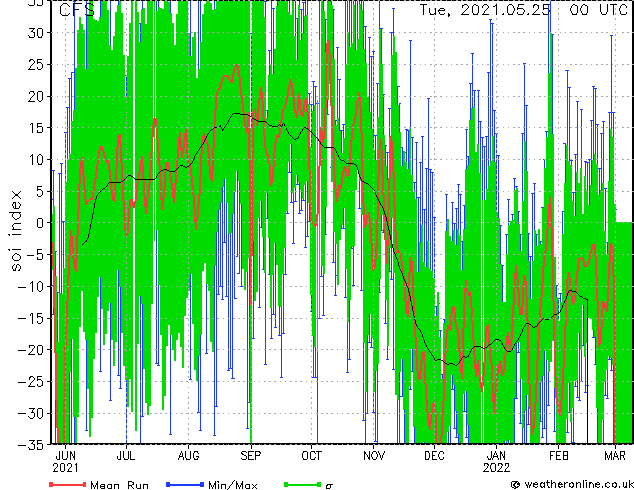
Task: Click the y-axis value -35
Action: (x=31, y=445)
